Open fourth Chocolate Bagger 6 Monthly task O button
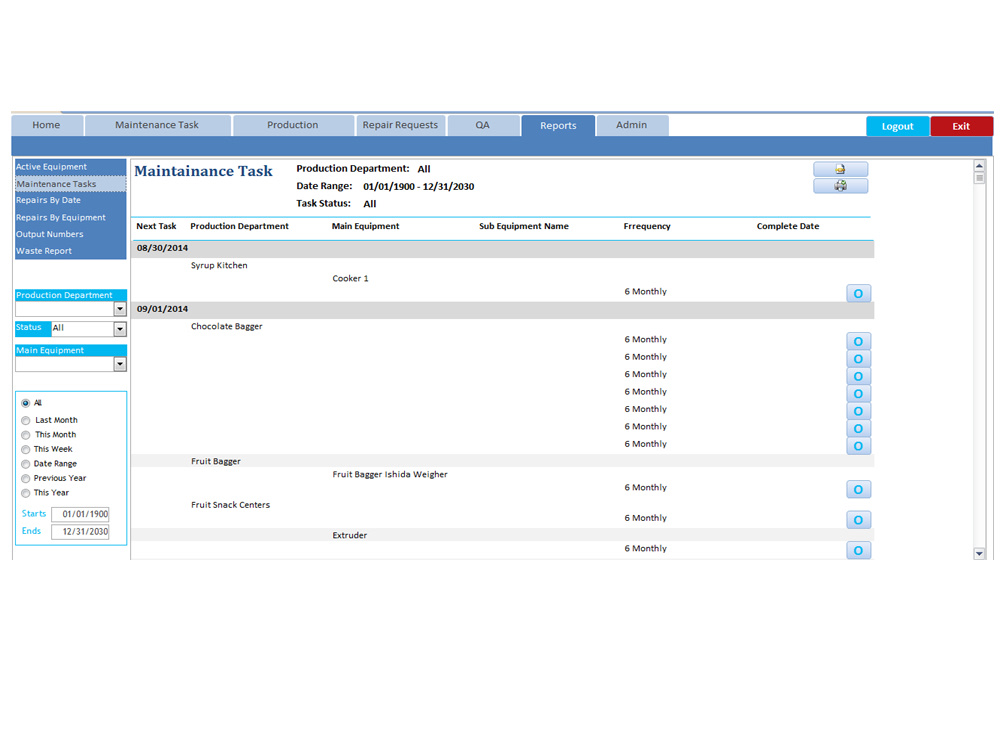Screen dimensions: 1000x750 point(858,393)
